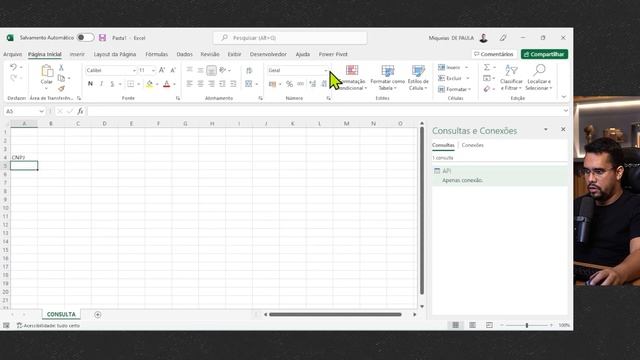Click the Accounting number format icon
This screenshot has height=360, width=640.
coord(273,84)
